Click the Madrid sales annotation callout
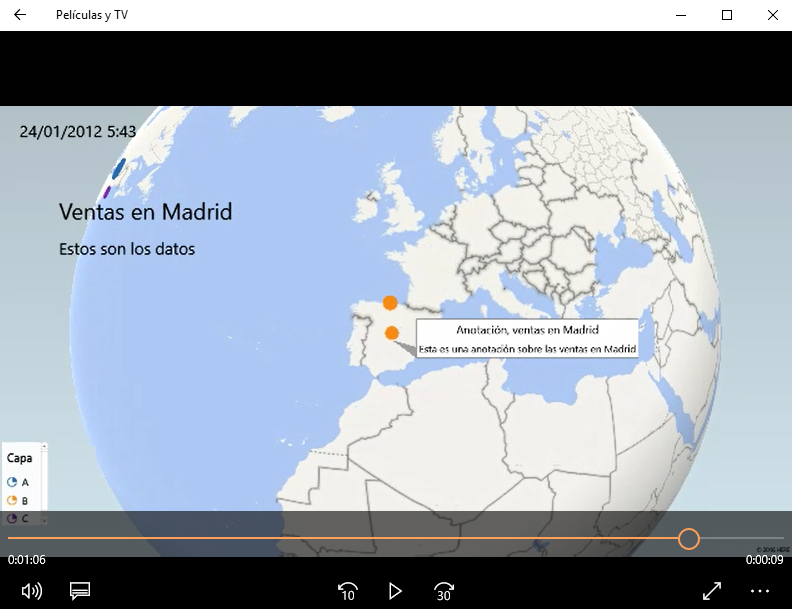This screenshot has width=792, height=609. click(527, 339)
